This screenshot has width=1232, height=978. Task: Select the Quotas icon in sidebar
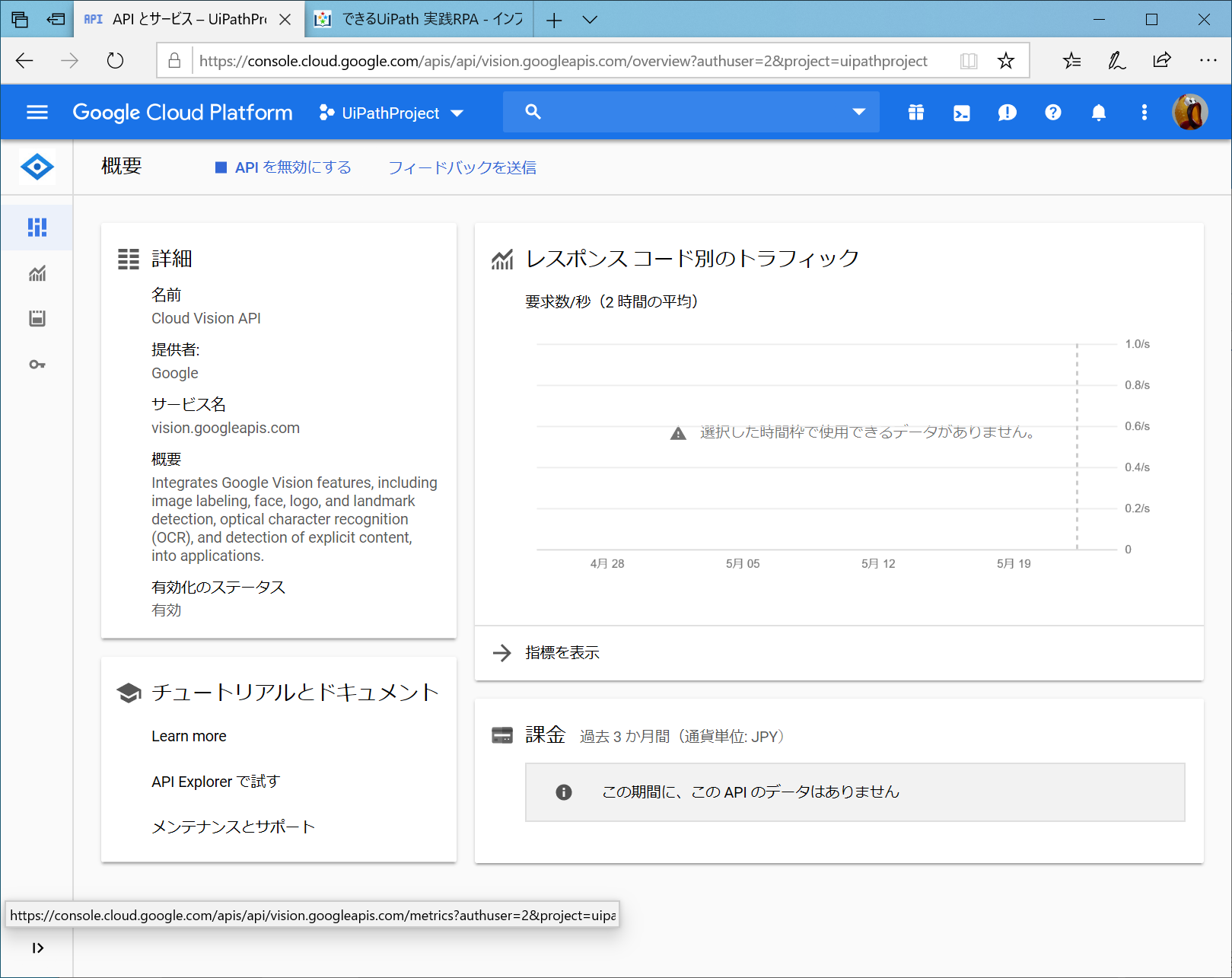(x=37, y=318)
